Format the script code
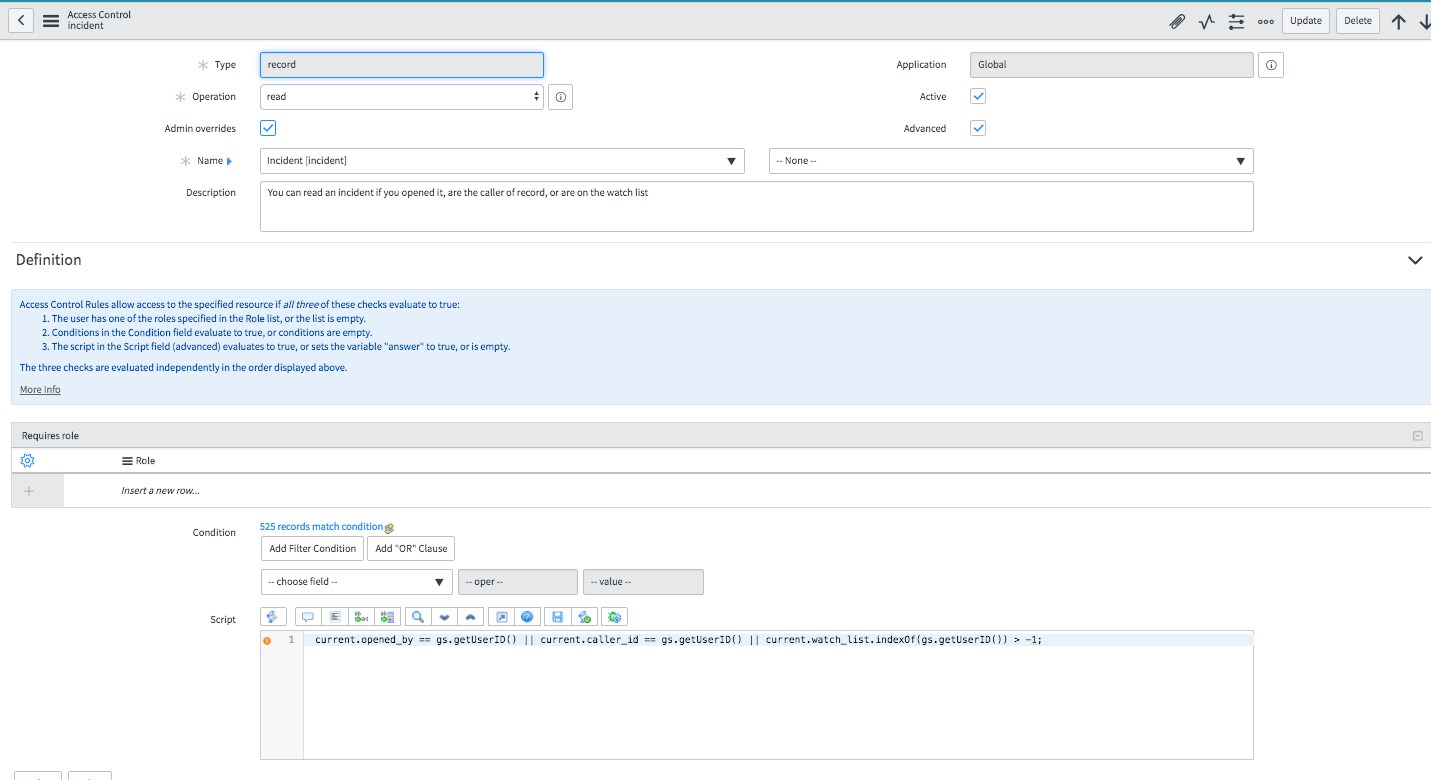The height and width of the screenshot is (780, 1431). [x=335, y=617]
